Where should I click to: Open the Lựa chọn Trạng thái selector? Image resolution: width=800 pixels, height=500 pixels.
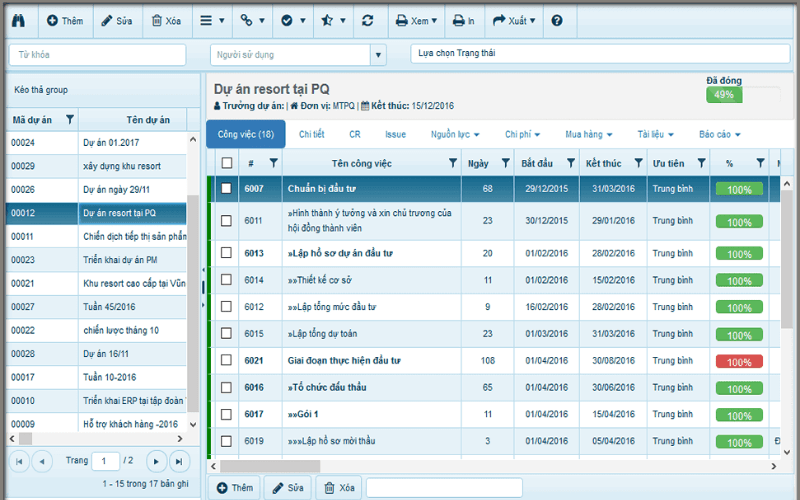coord(600,53)
